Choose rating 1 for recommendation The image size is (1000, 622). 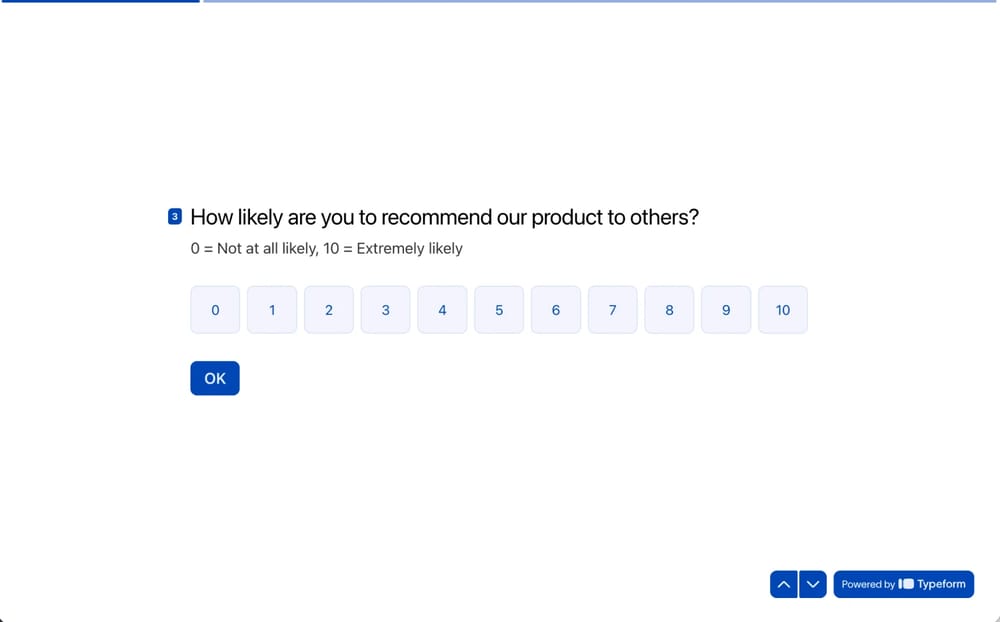pos(272,310)
